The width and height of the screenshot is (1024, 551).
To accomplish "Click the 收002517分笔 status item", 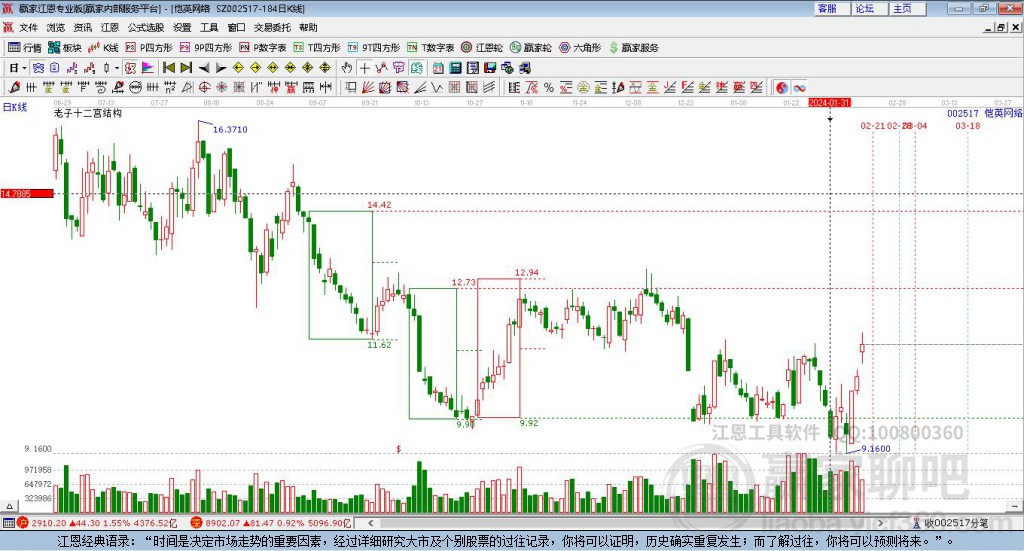I will tap(950, 523).
